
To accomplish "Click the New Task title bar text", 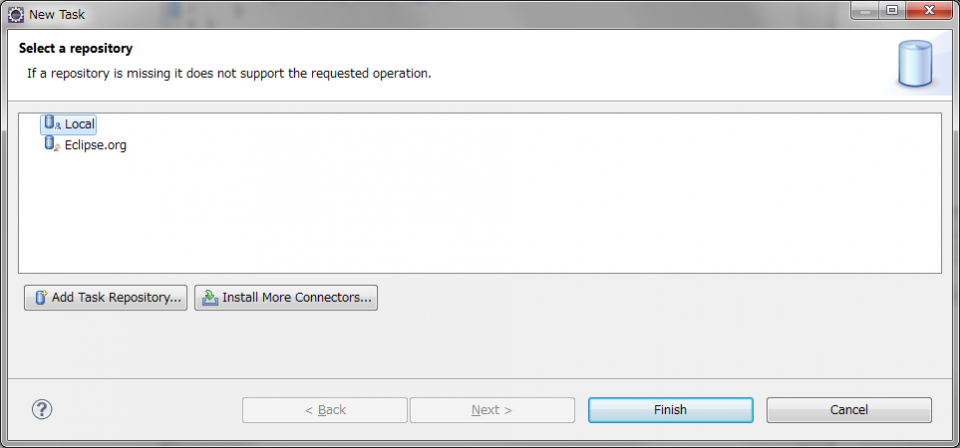I will click(x=56, y=15).
